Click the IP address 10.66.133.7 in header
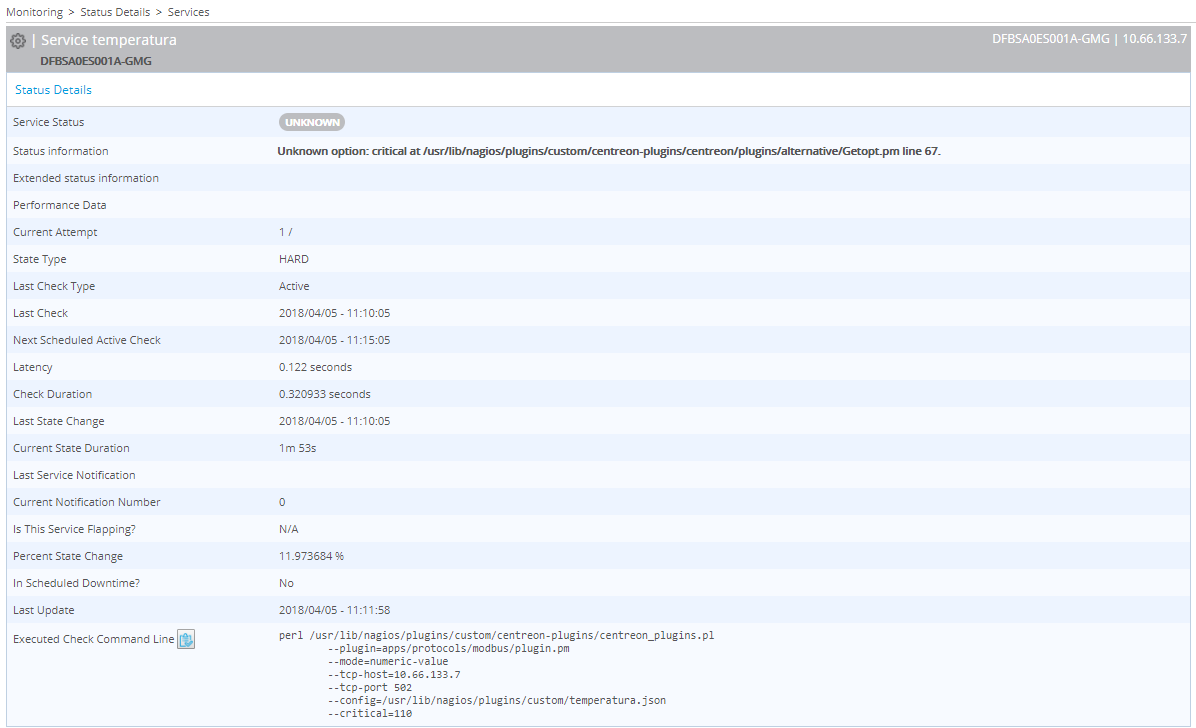This screenshot has width=1196, height=728. tap(1158, 37)
